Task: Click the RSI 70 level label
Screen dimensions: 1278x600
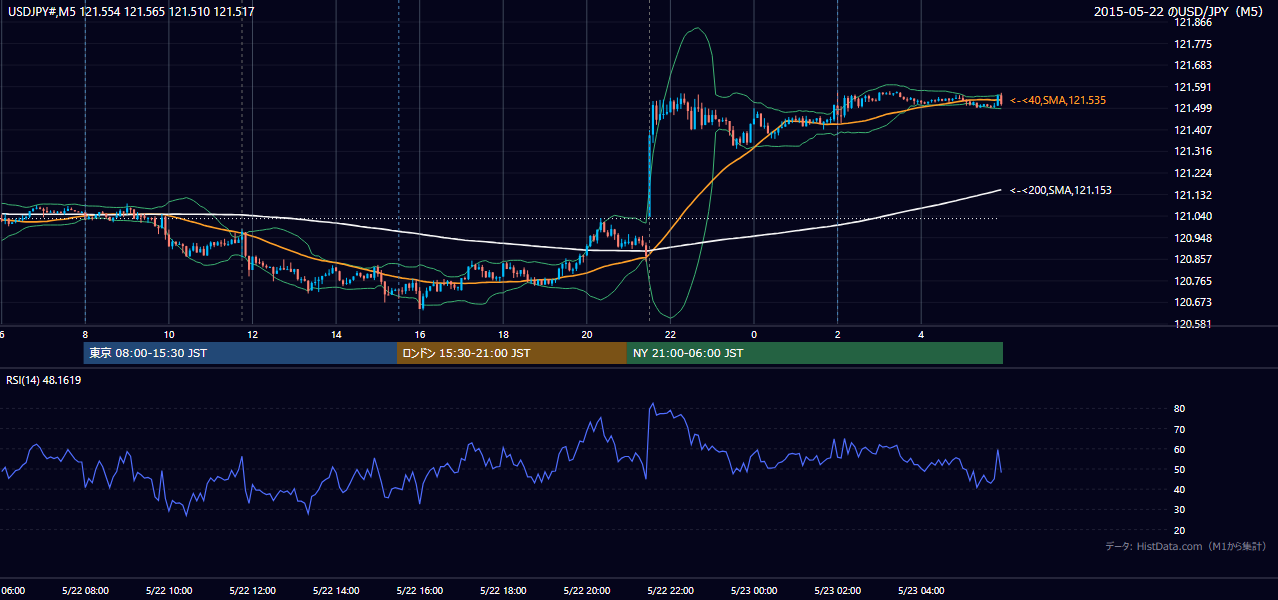Action: (1180, 429)
